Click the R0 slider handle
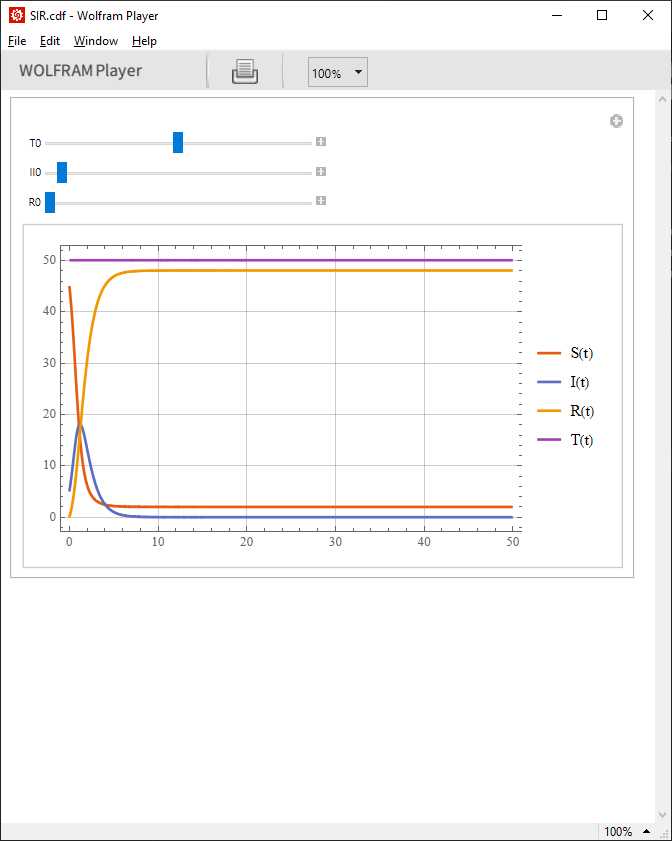 pos(50,202)
